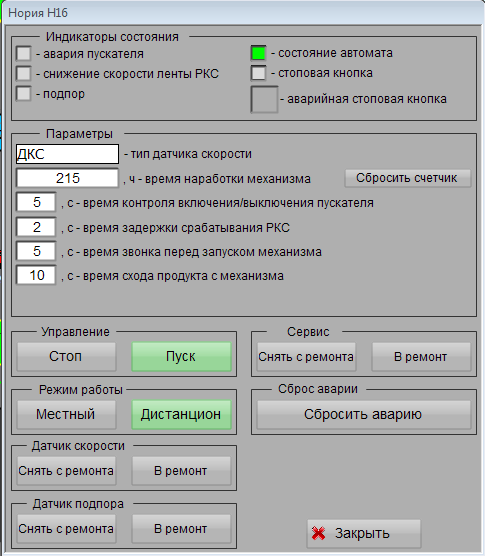Screen dimensions: 485x556
Task: Start mechanism with Пуск button
Action: coord(181,356)
